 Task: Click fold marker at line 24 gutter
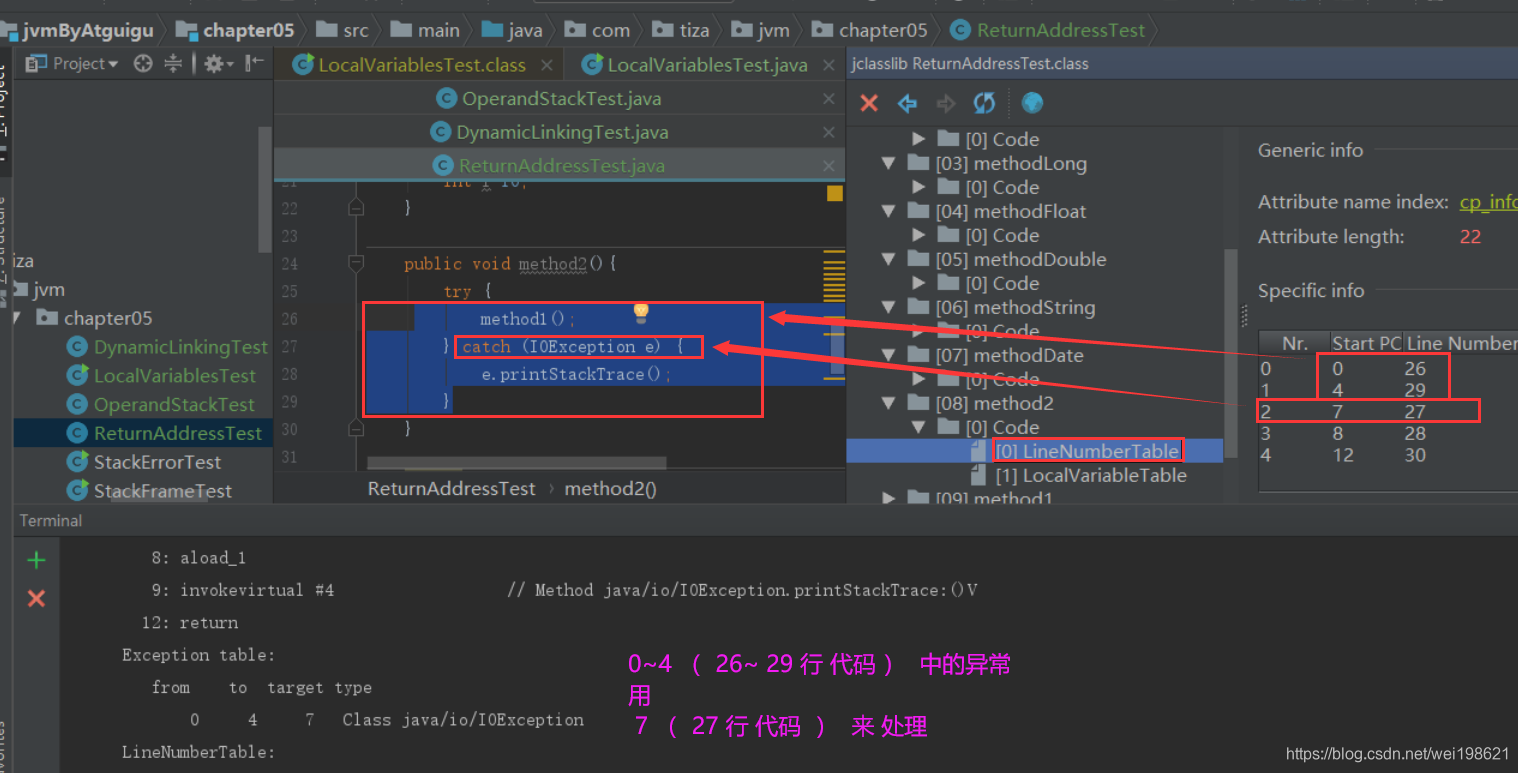point(355,263)
